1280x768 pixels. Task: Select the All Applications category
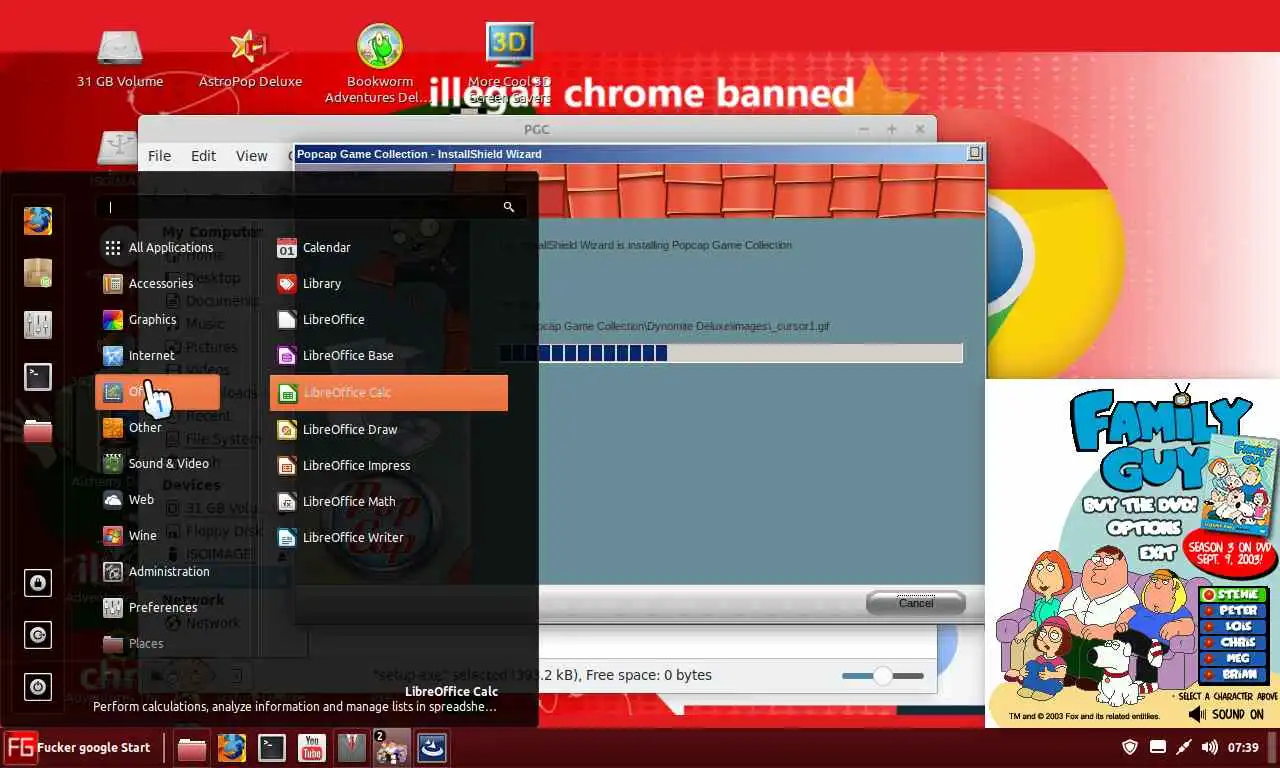coord(158,247)
